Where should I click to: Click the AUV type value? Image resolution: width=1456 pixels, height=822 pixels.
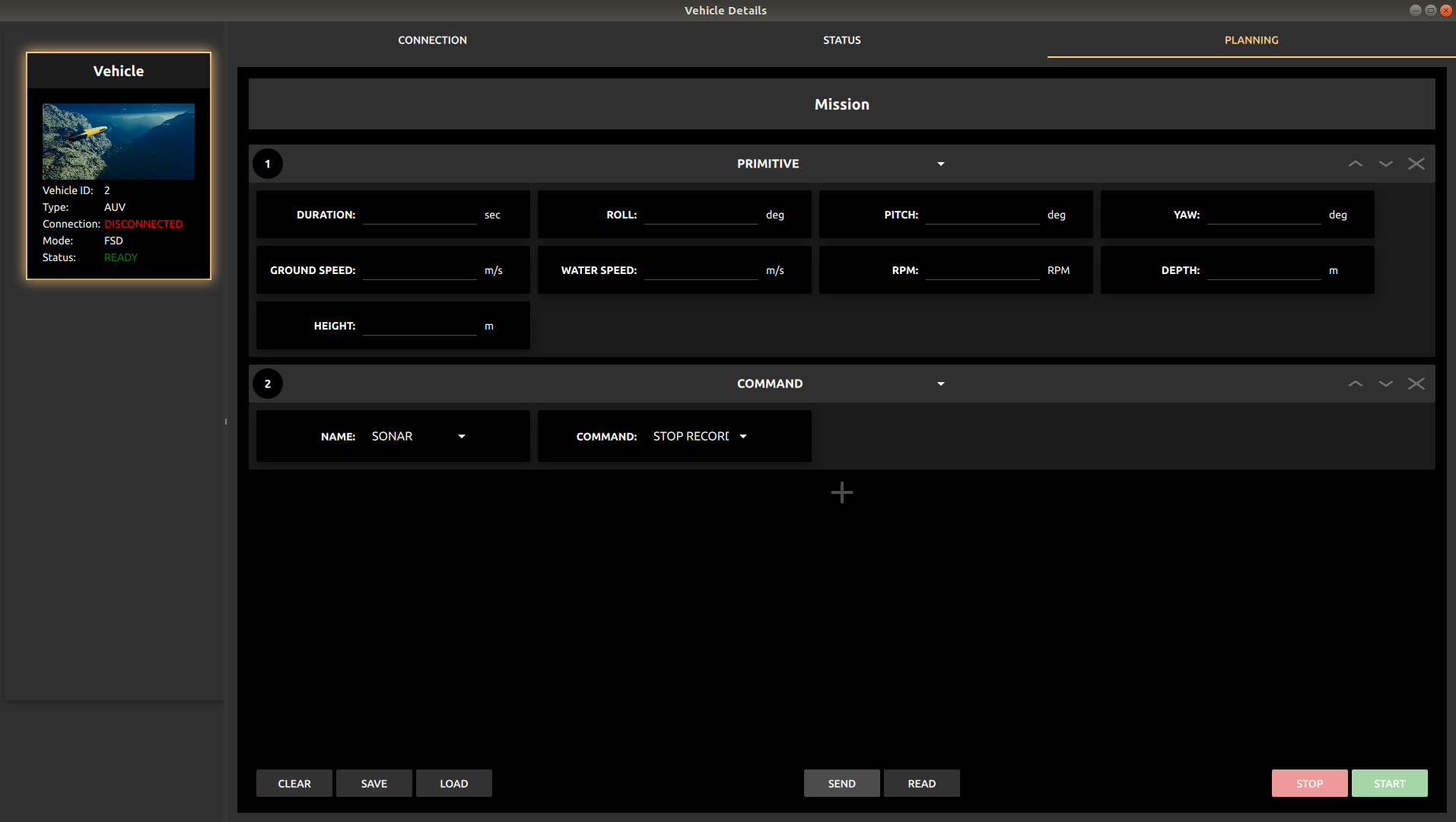click(115, 207)
